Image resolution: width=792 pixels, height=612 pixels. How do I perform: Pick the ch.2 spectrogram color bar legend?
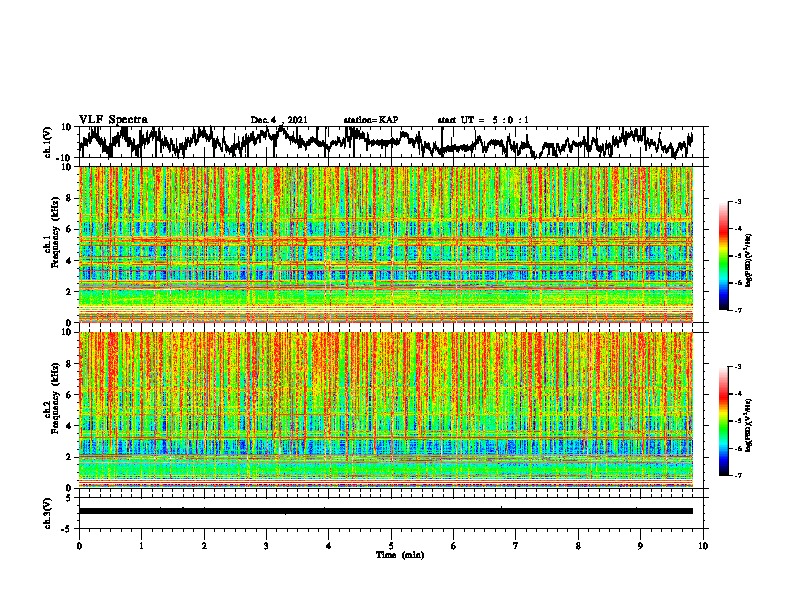tap(723, 421)
